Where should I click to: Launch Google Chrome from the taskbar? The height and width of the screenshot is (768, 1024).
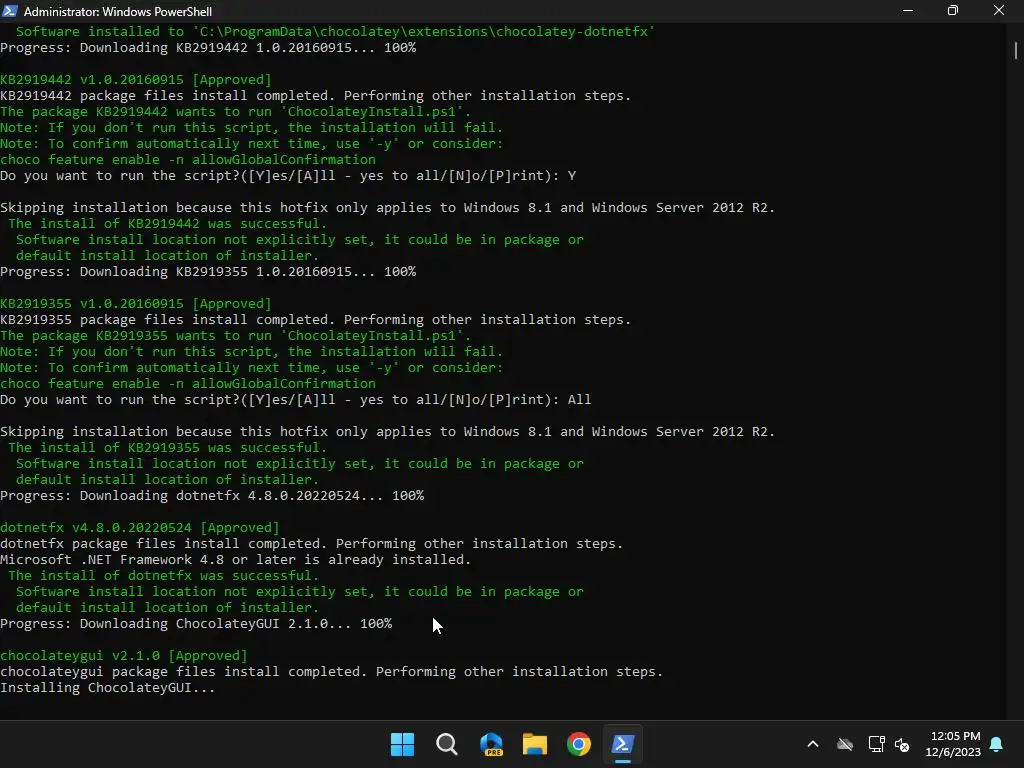pos(579,744)
